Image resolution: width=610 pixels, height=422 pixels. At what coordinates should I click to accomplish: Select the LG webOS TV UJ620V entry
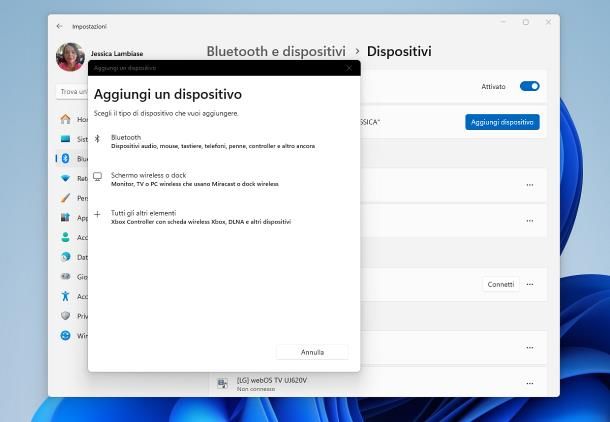pyautogui.click(x=377, y=383)
